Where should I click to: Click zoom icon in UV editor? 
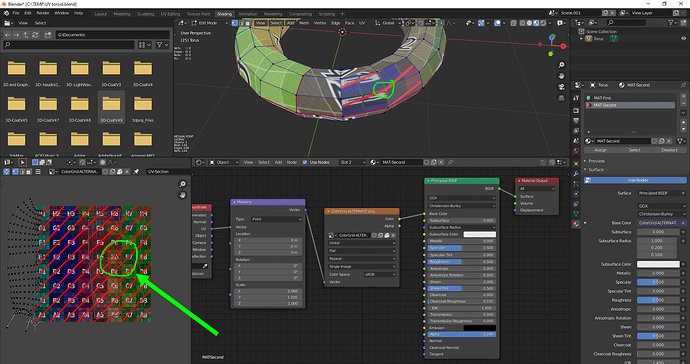(182, 184)
